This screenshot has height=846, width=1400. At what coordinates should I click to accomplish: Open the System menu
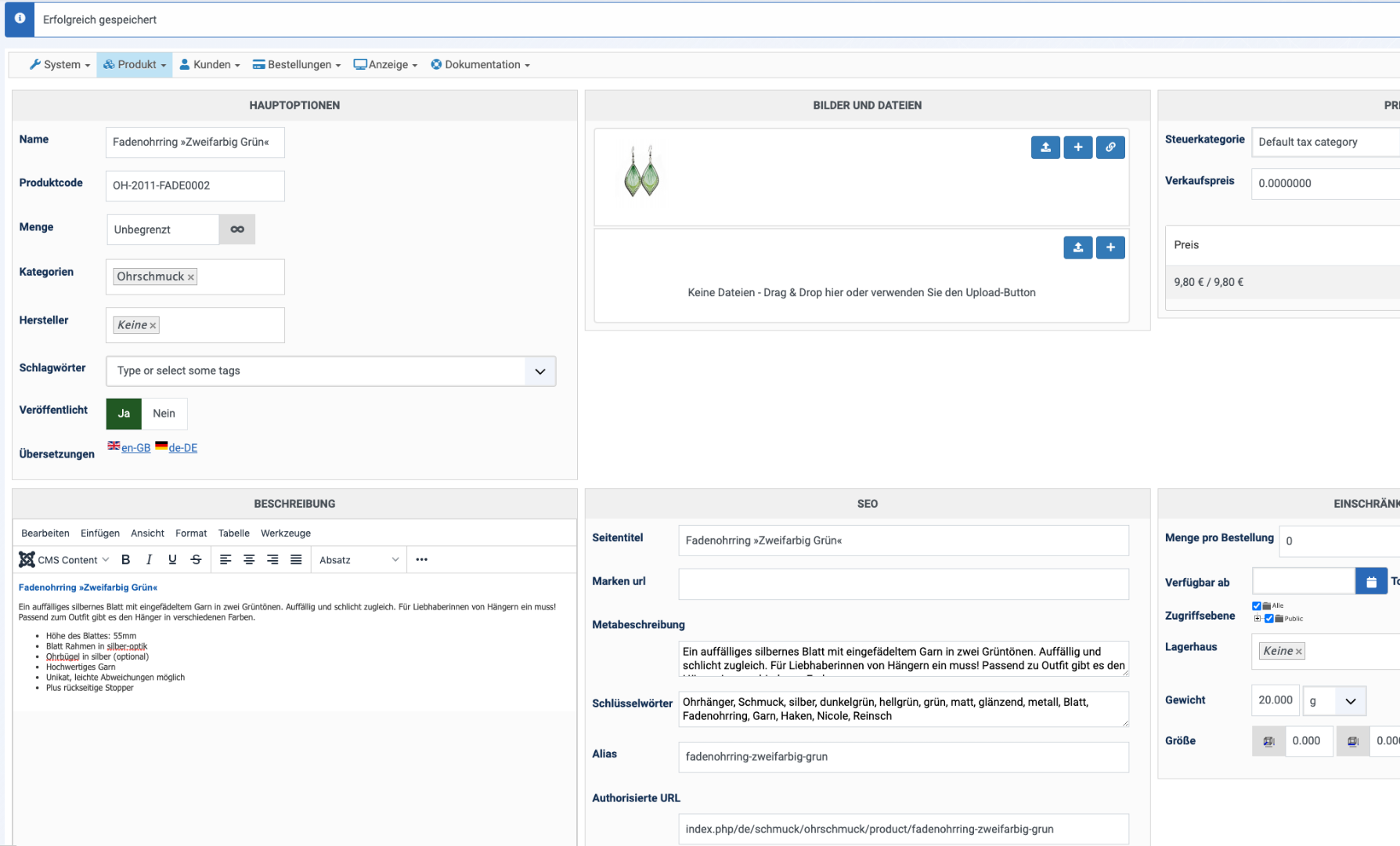coord(60,64)
